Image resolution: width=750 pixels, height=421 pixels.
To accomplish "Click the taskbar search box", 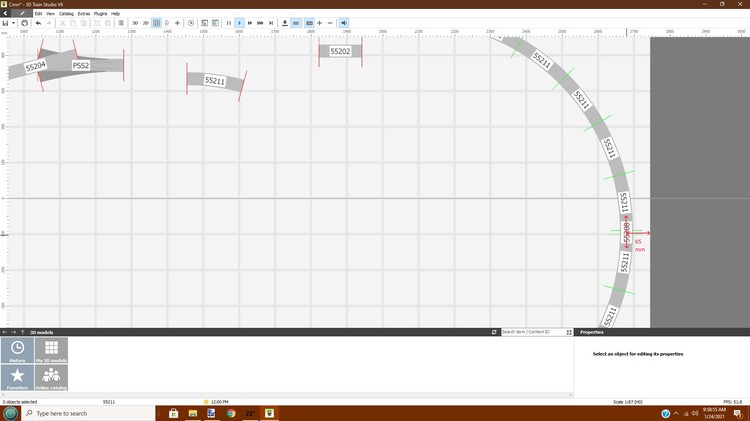I will 89,413.
